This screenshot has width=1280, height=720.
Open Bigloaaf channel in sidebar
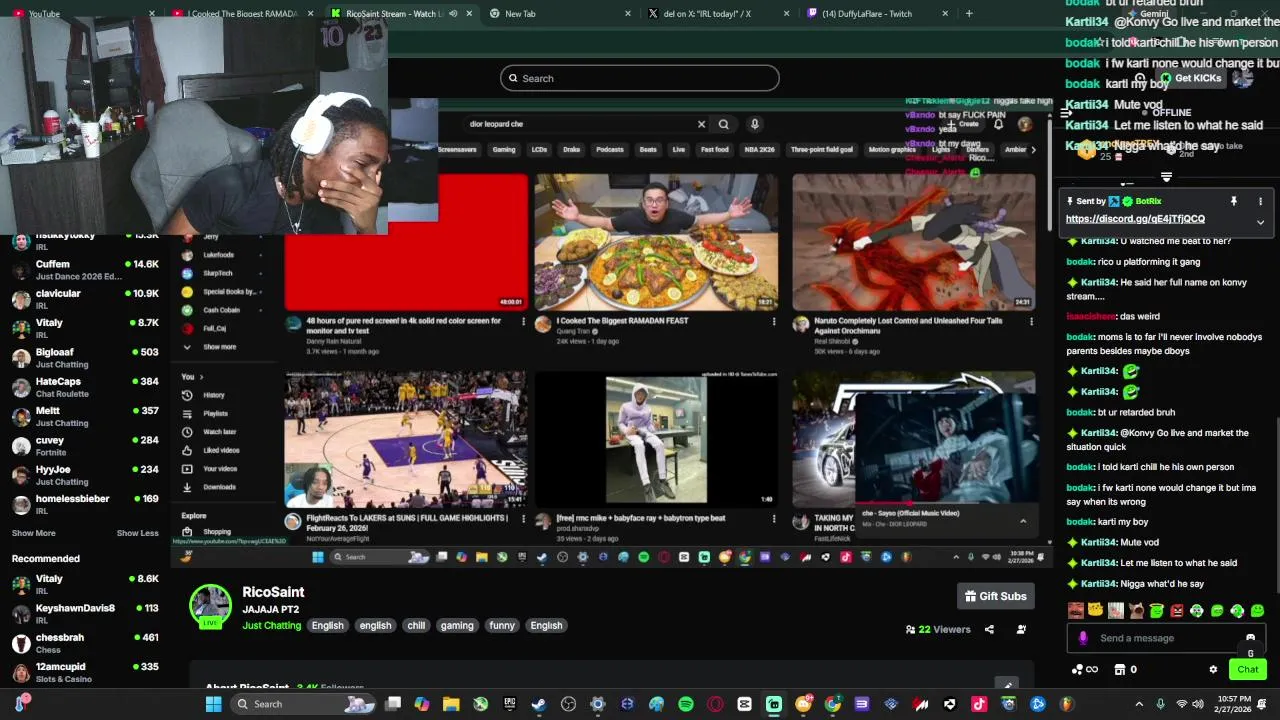point(85,358)
